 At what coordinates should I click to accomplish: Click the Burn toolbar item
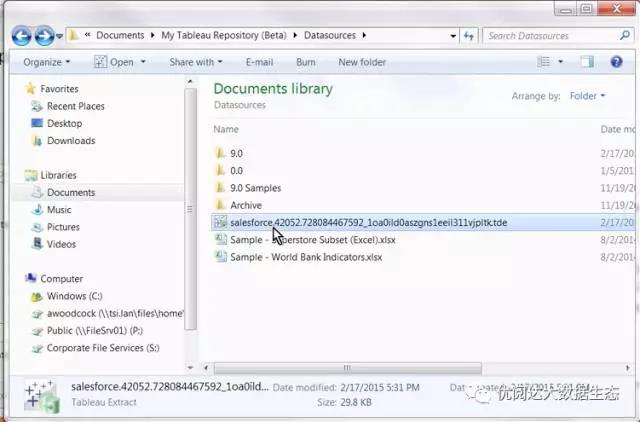tap(305, 62)
